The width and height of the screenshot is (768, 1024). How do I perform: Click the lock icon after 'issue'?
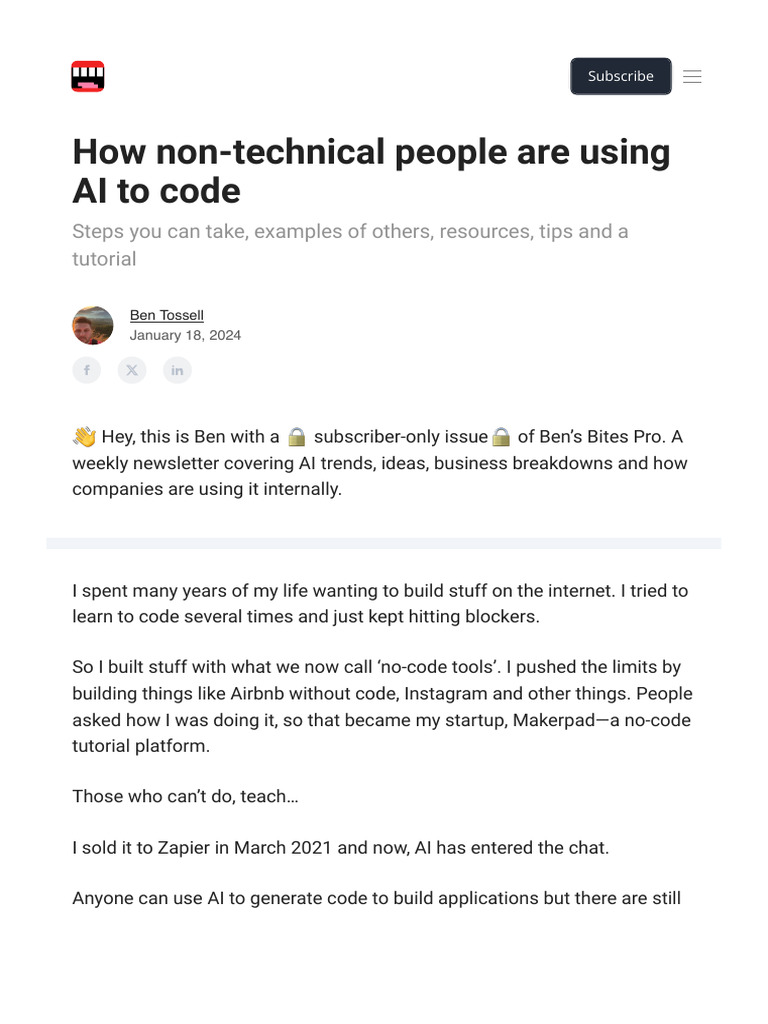501,437
